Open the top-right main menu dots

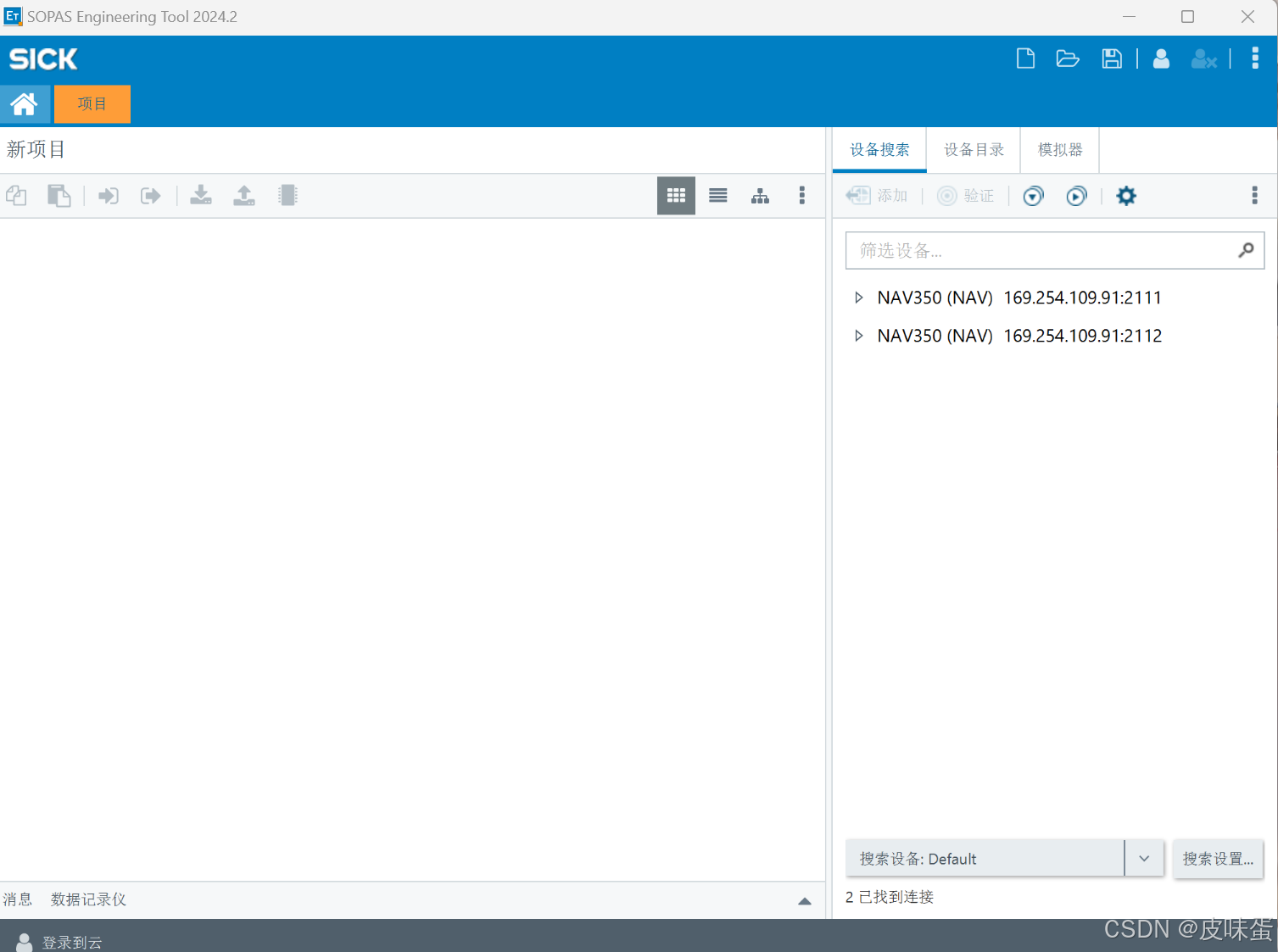(1255, 58)
